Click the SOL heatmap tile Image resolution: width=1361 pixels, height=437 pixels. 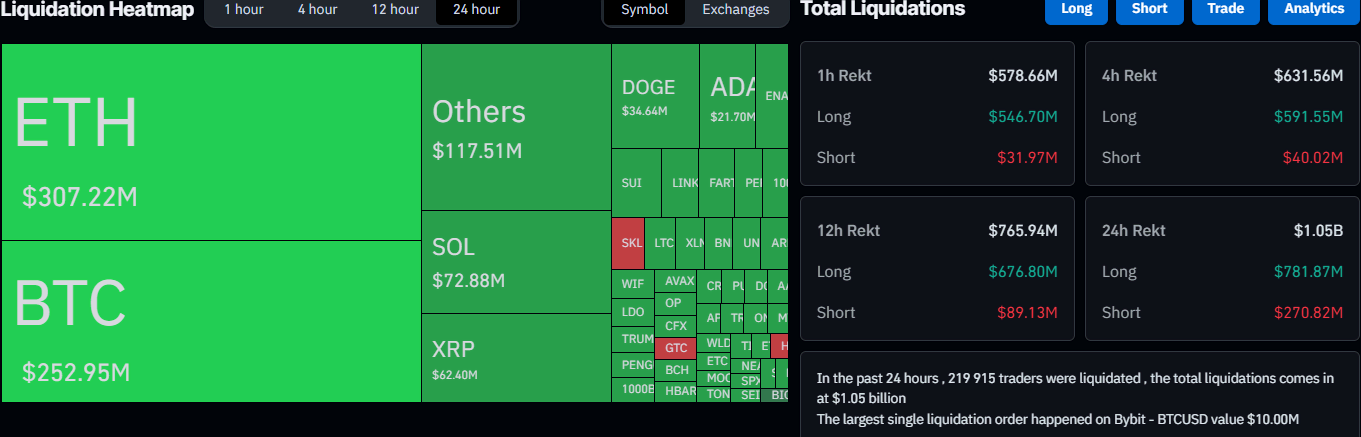point(516,262)
